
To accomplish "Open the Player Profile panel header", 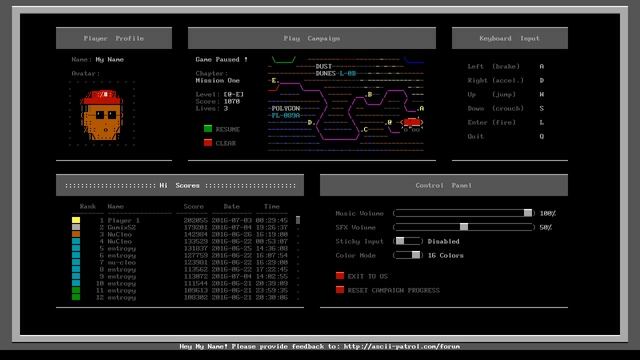I will (x=114, y=38).
